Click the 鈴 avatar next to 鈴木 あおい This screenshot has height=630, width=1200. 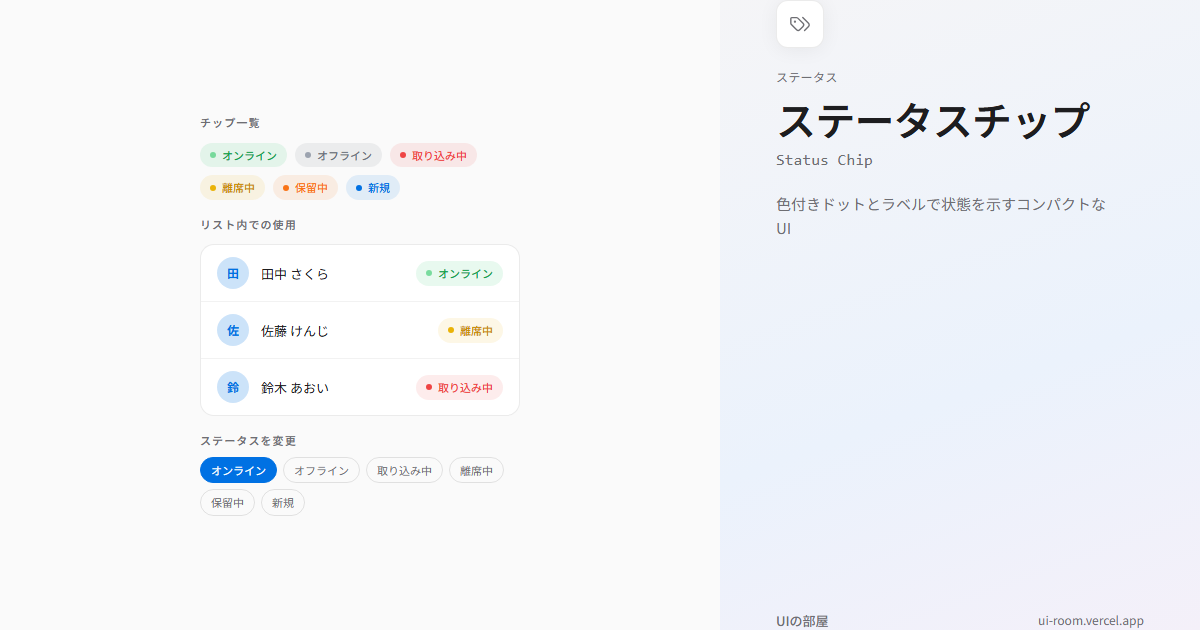click(x=233, y=387)
